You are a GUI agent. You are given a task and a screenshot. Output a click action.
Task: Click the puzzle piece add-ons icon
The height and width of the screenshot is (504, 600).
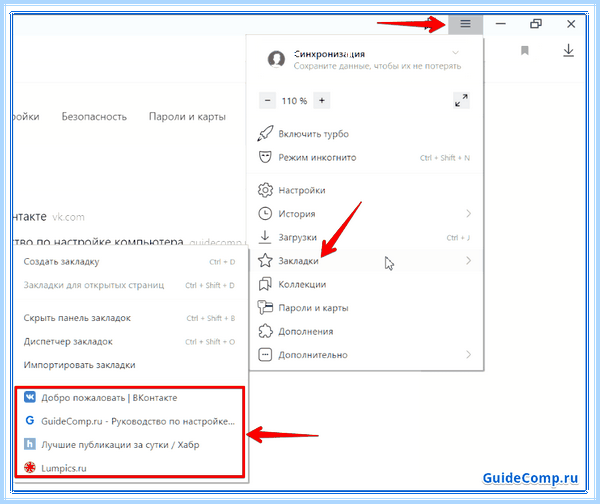click(x=265, y=331)
